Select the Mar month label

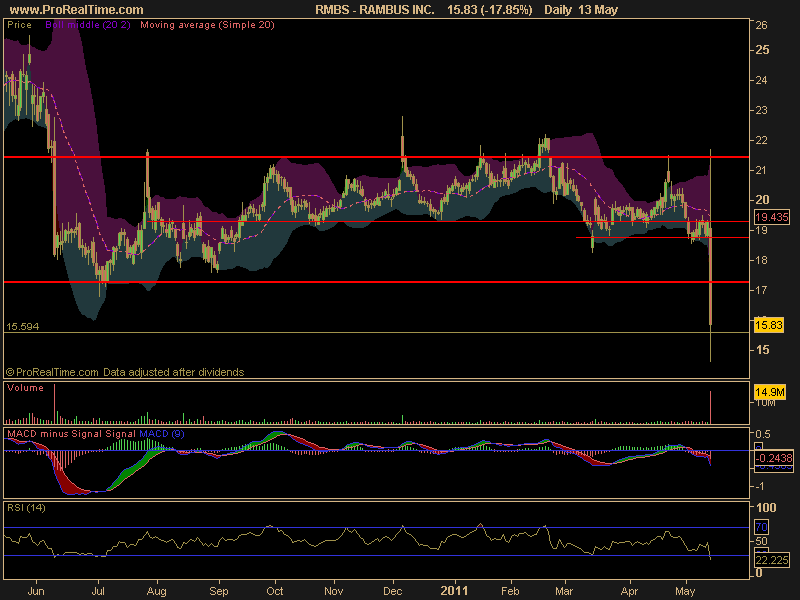[564, 591]
